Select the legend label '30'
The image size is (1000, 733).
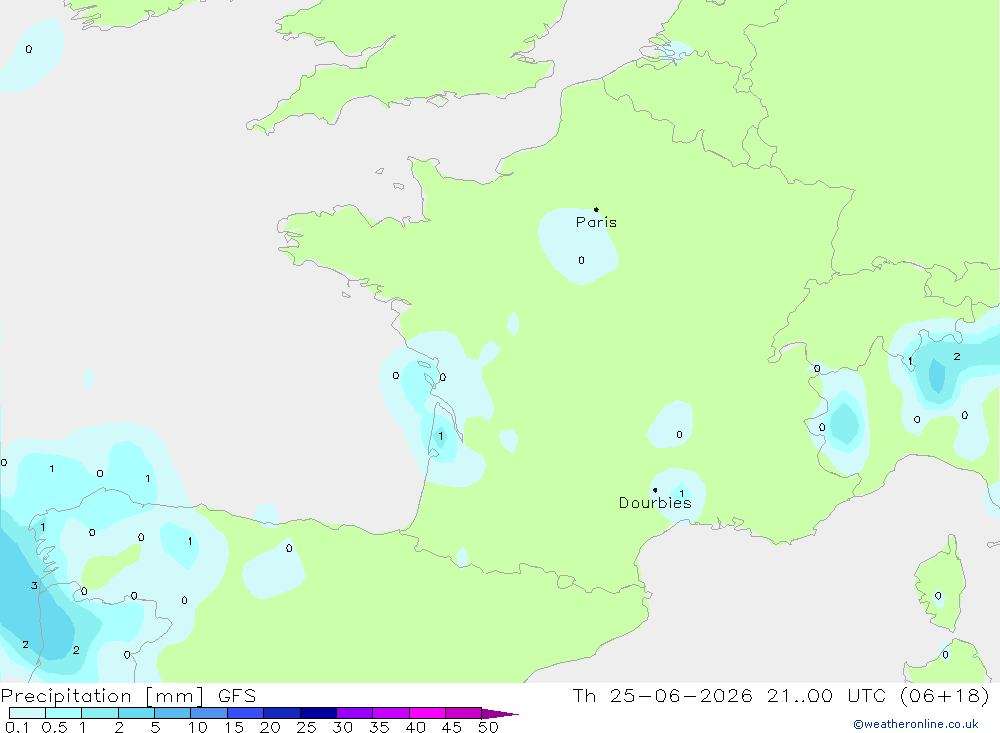[x=342, y=727]
